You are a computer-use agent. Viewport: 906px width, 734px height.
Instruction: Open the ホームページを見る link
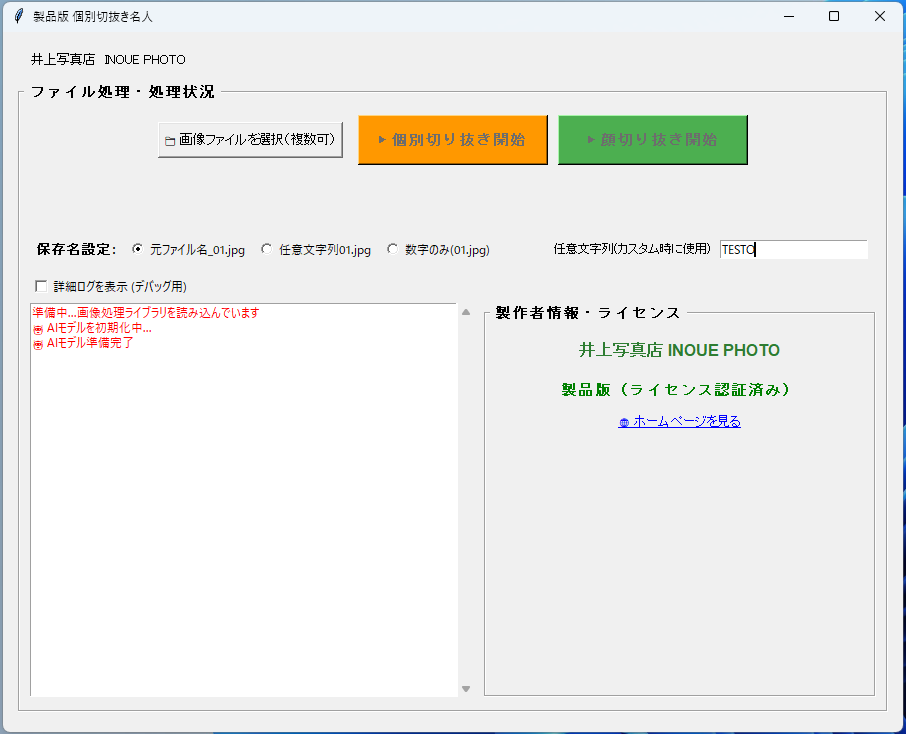(680, 421)
